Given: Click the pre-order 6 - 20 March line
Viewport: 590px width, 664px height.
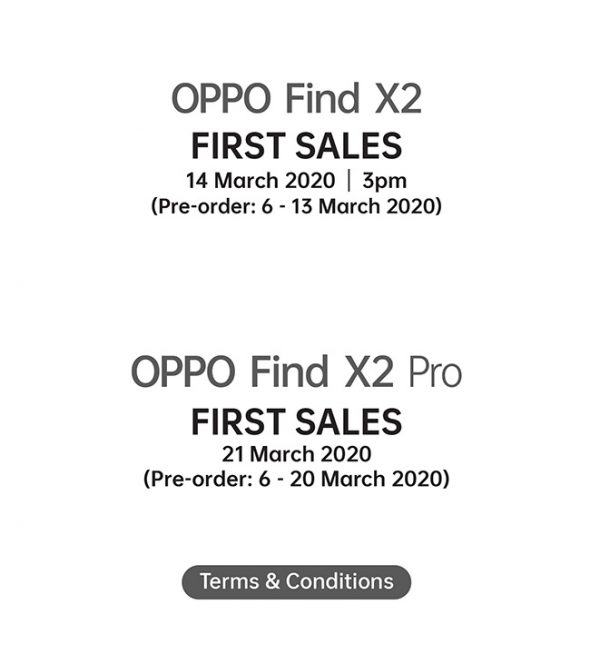Looking at the screenshot, I should [x=296, y=479].
